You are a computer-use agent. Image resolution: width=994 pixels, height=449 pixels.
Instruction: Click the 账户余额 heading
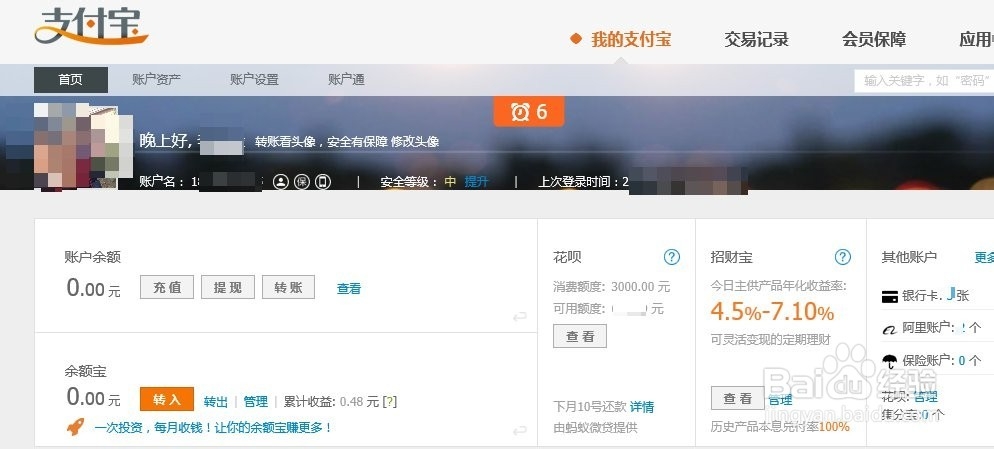93,257
